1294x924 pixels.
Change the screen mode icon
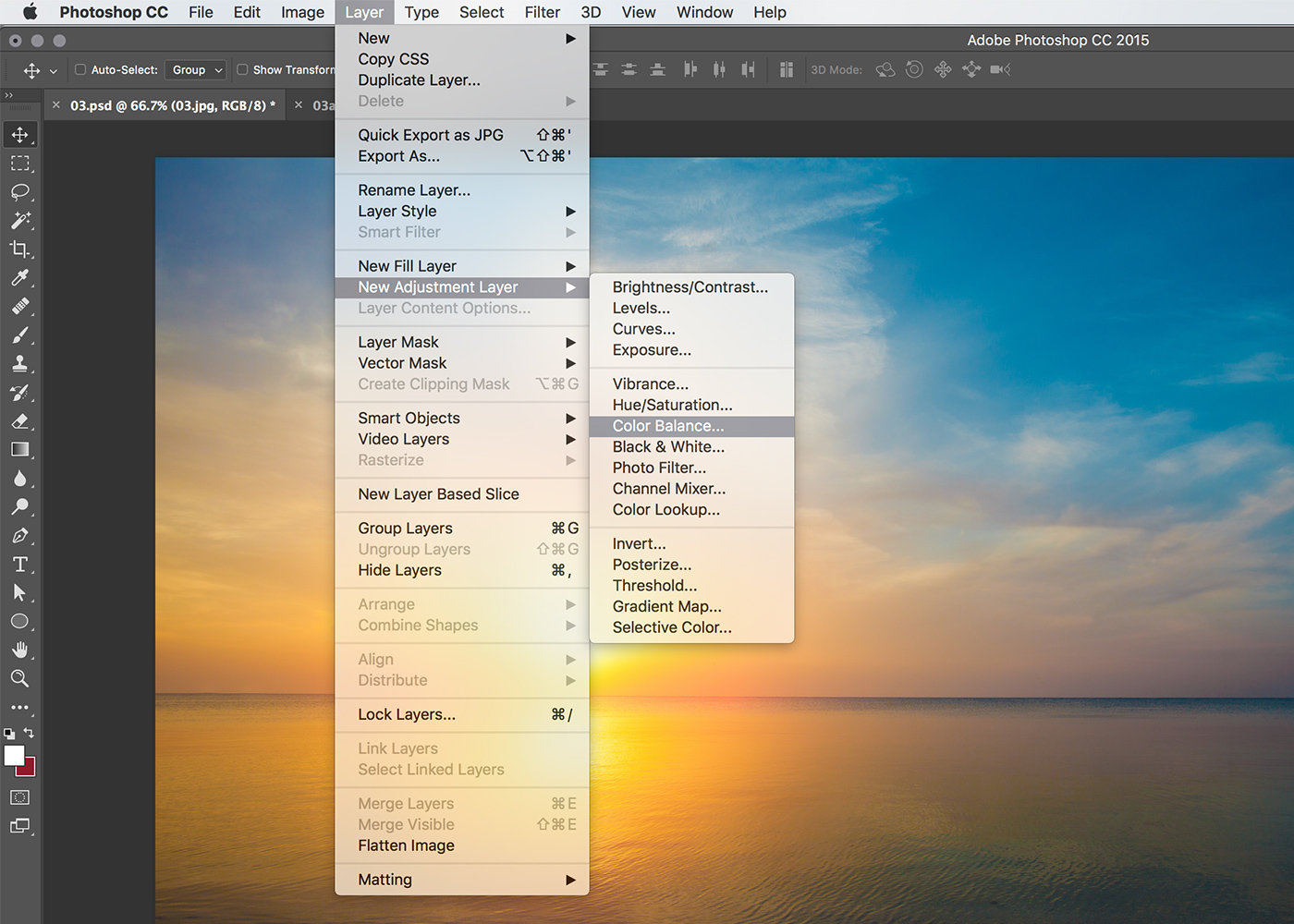20,826
